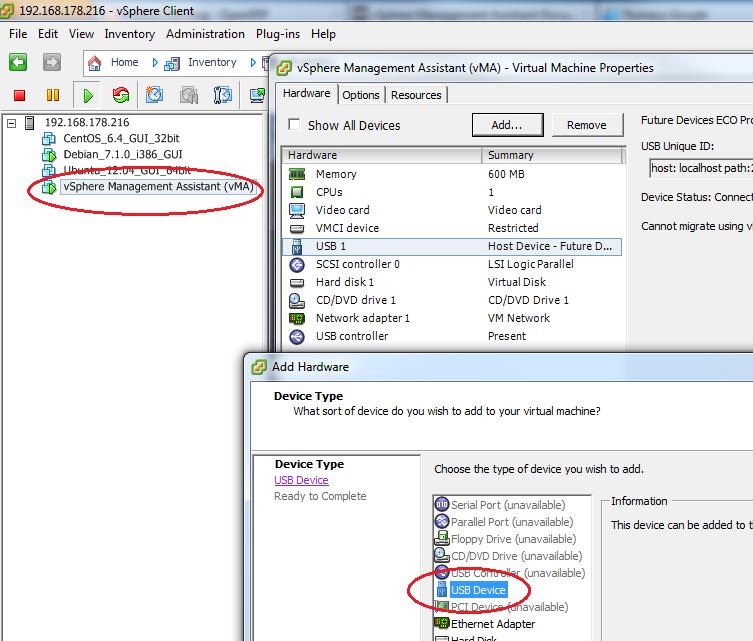Click the Home breadcrumb label
The image size is (753, 641).
point(124,62)
